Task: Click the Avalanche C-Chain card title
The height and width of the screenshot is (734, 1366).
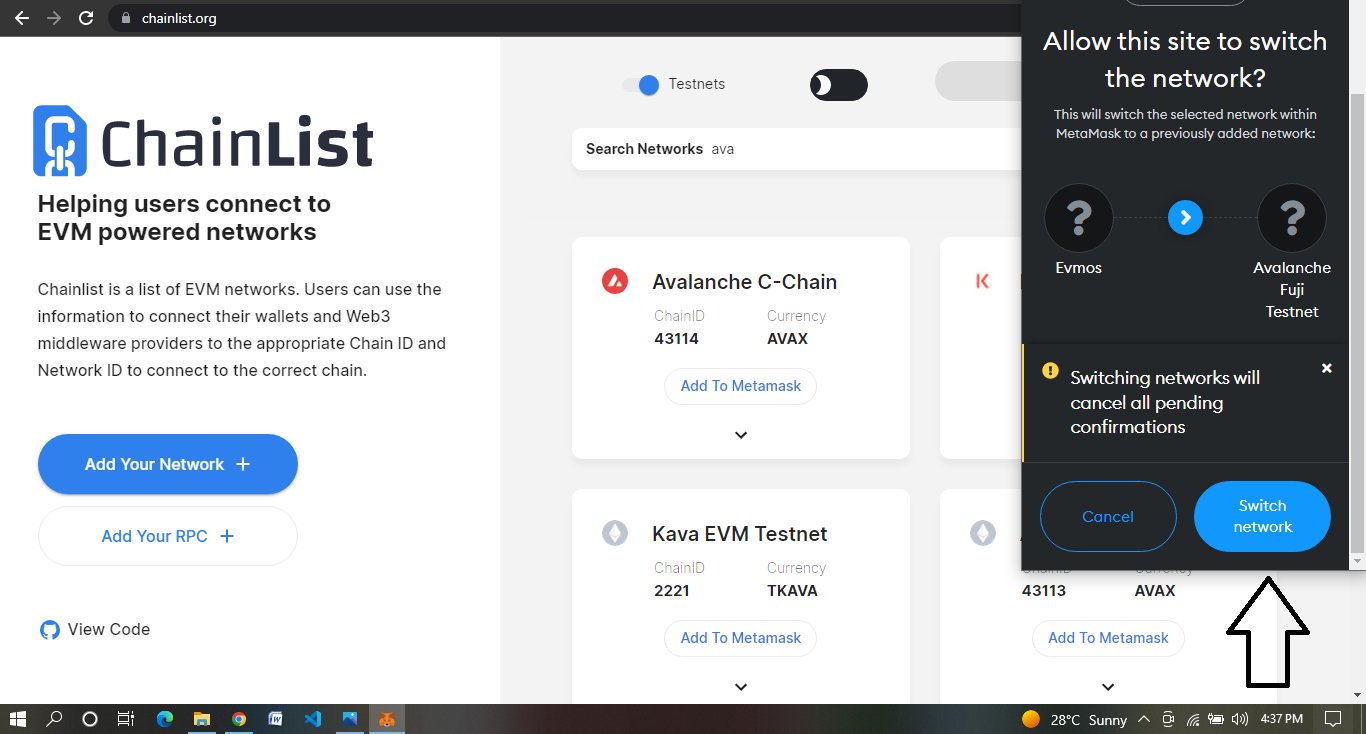Action: [x=745, y=282]
